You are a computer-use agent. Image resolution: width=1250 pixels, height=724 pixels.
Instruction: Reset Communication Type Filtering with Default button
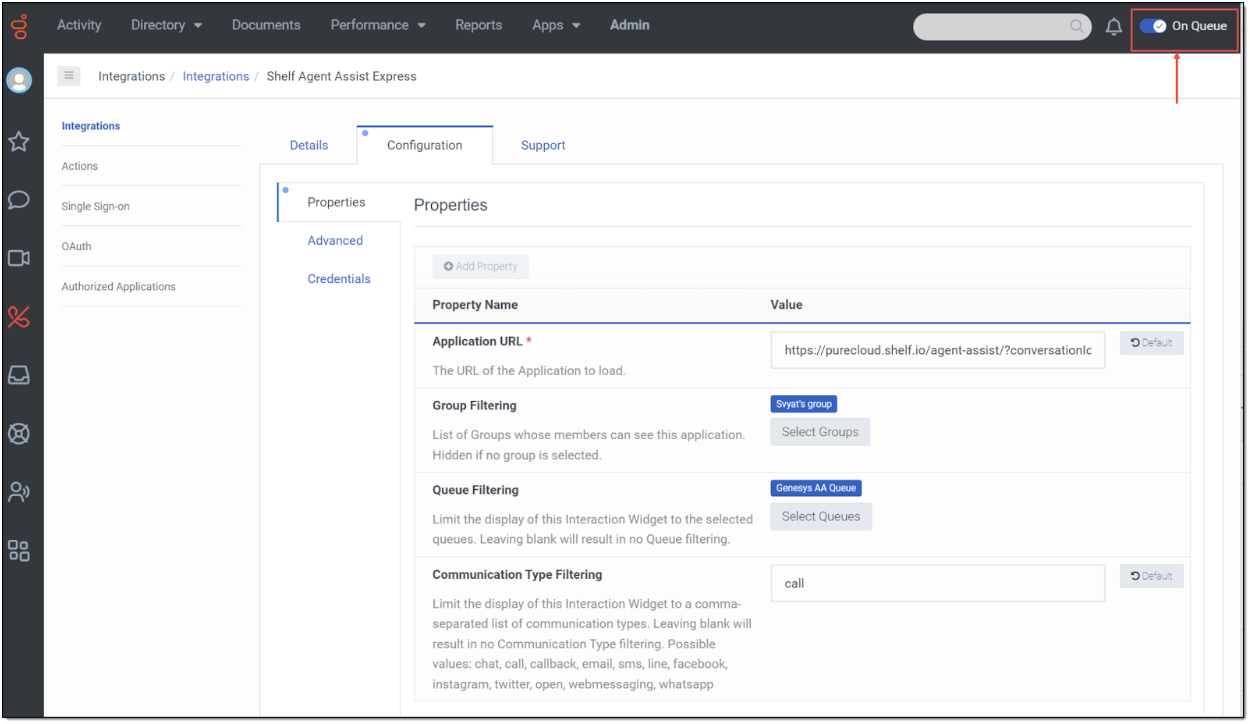click(x=1152, y=576)
